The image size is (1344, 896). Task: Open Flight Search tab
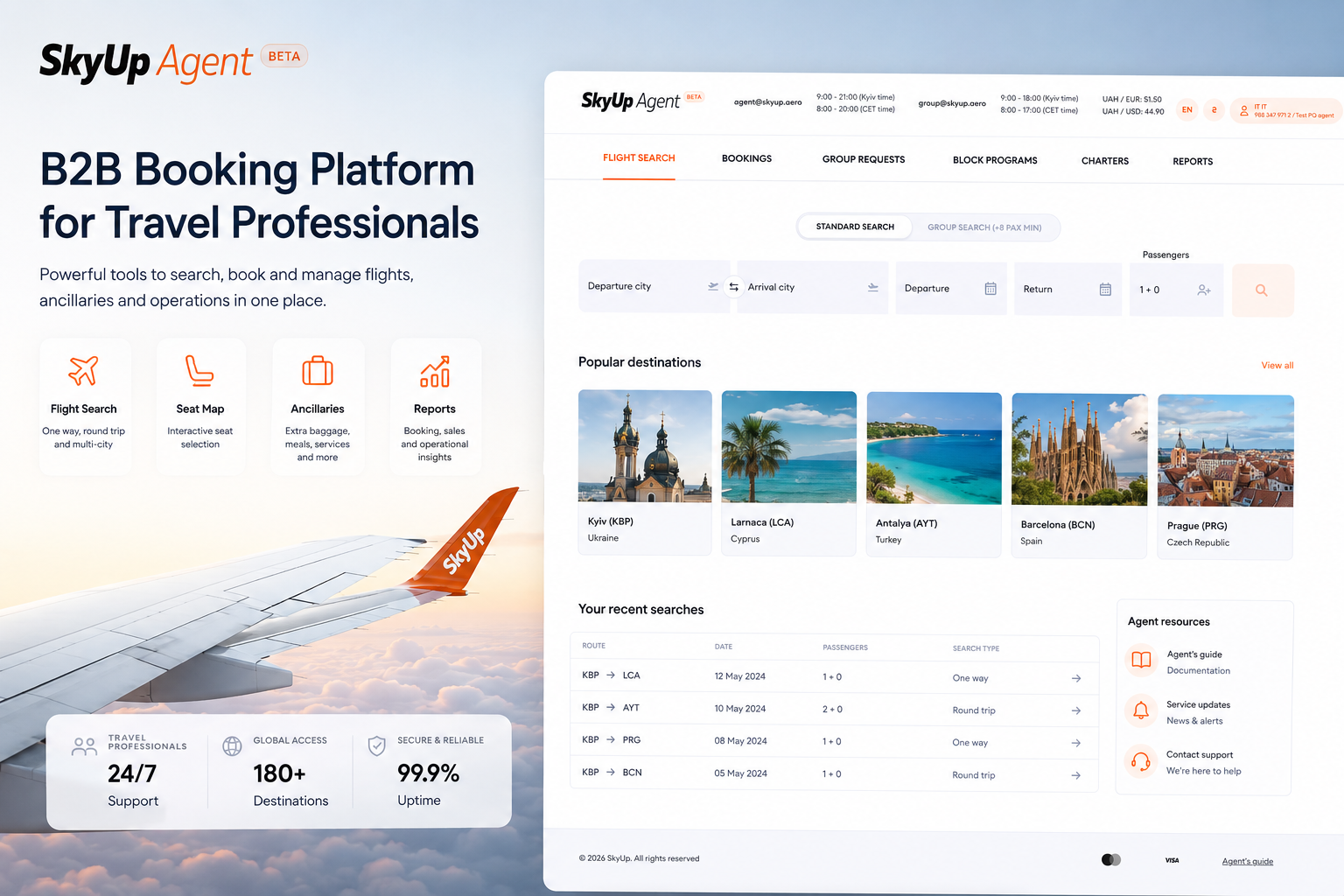pyautogui.click(x=639, y=158)
